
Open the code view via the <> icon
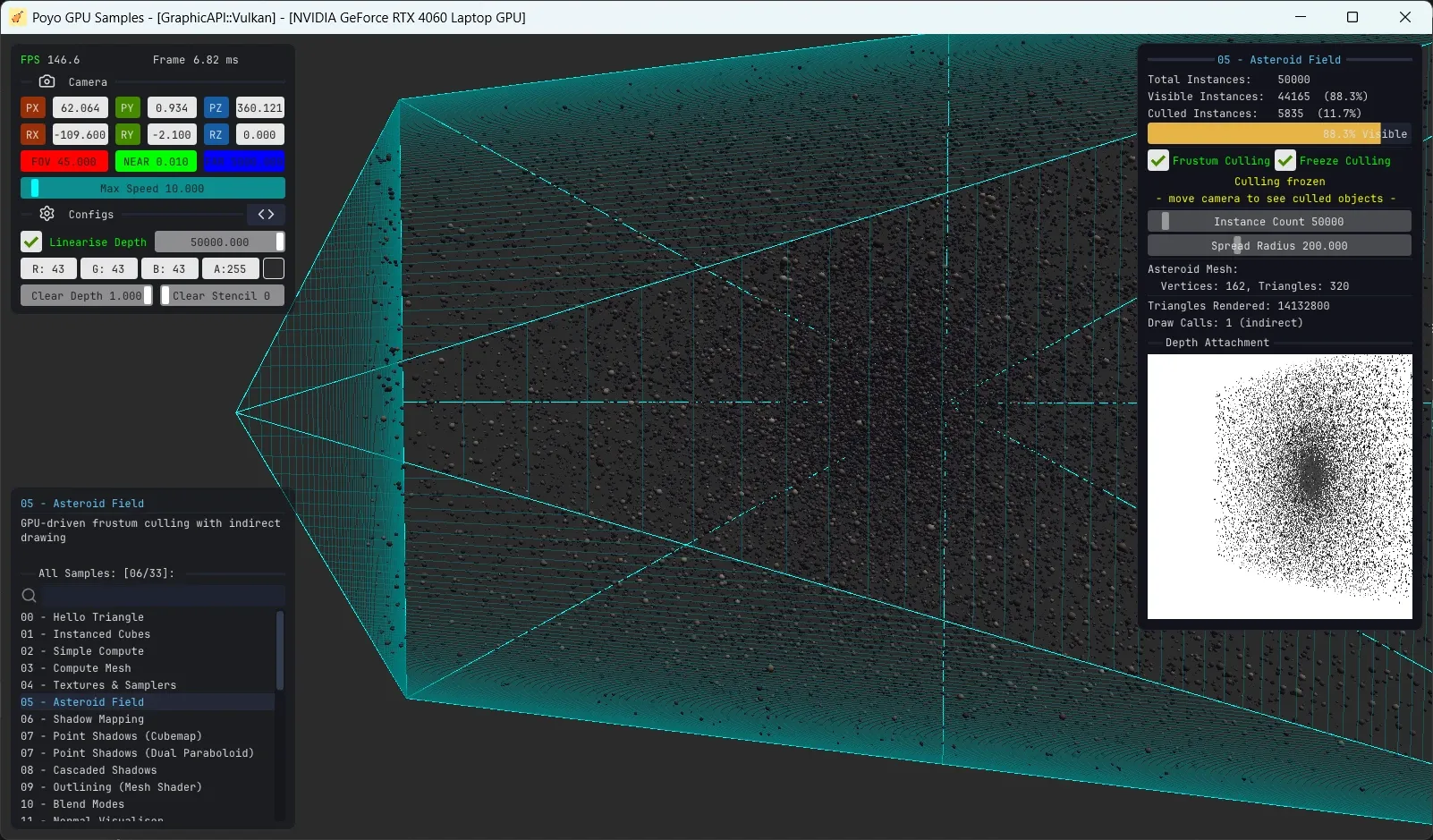[x=265, y=214]
